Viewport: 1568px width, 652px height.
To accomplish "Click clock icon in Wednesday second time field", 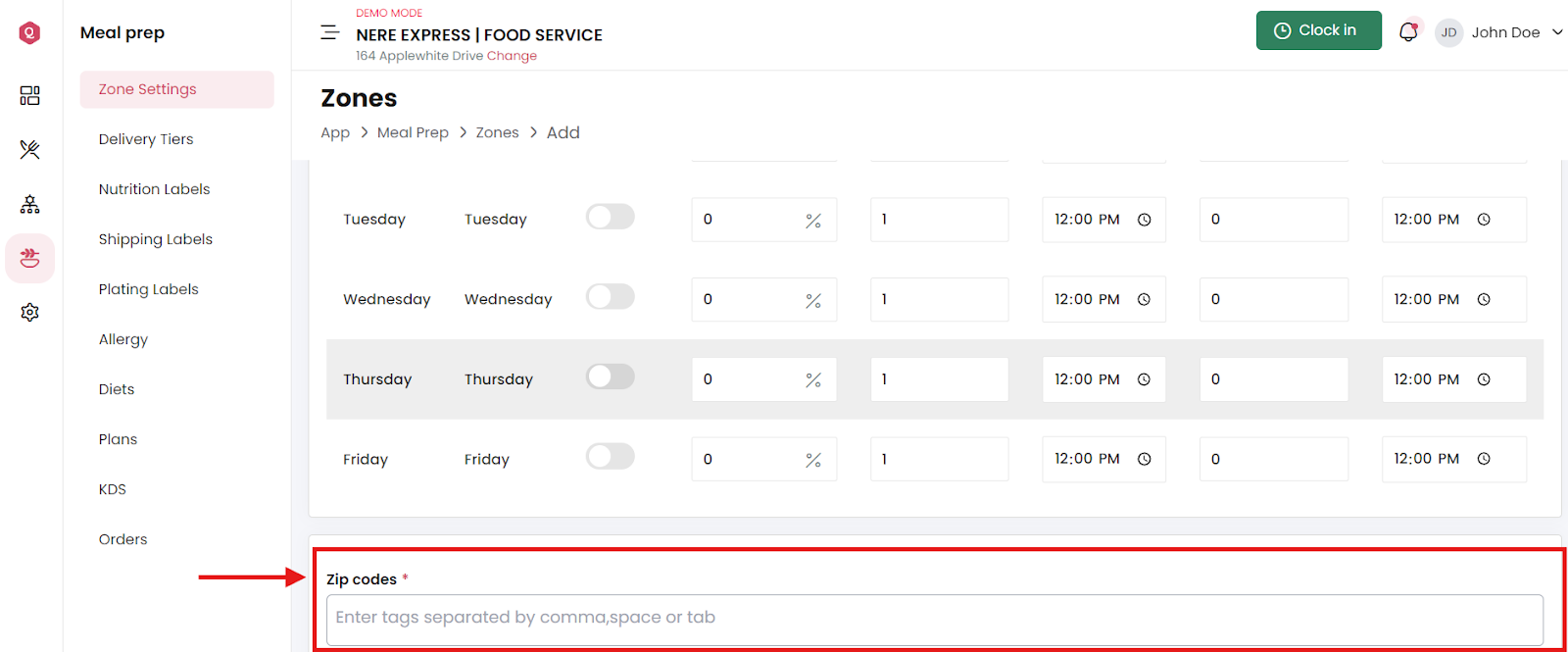I will pos(1484,299).
